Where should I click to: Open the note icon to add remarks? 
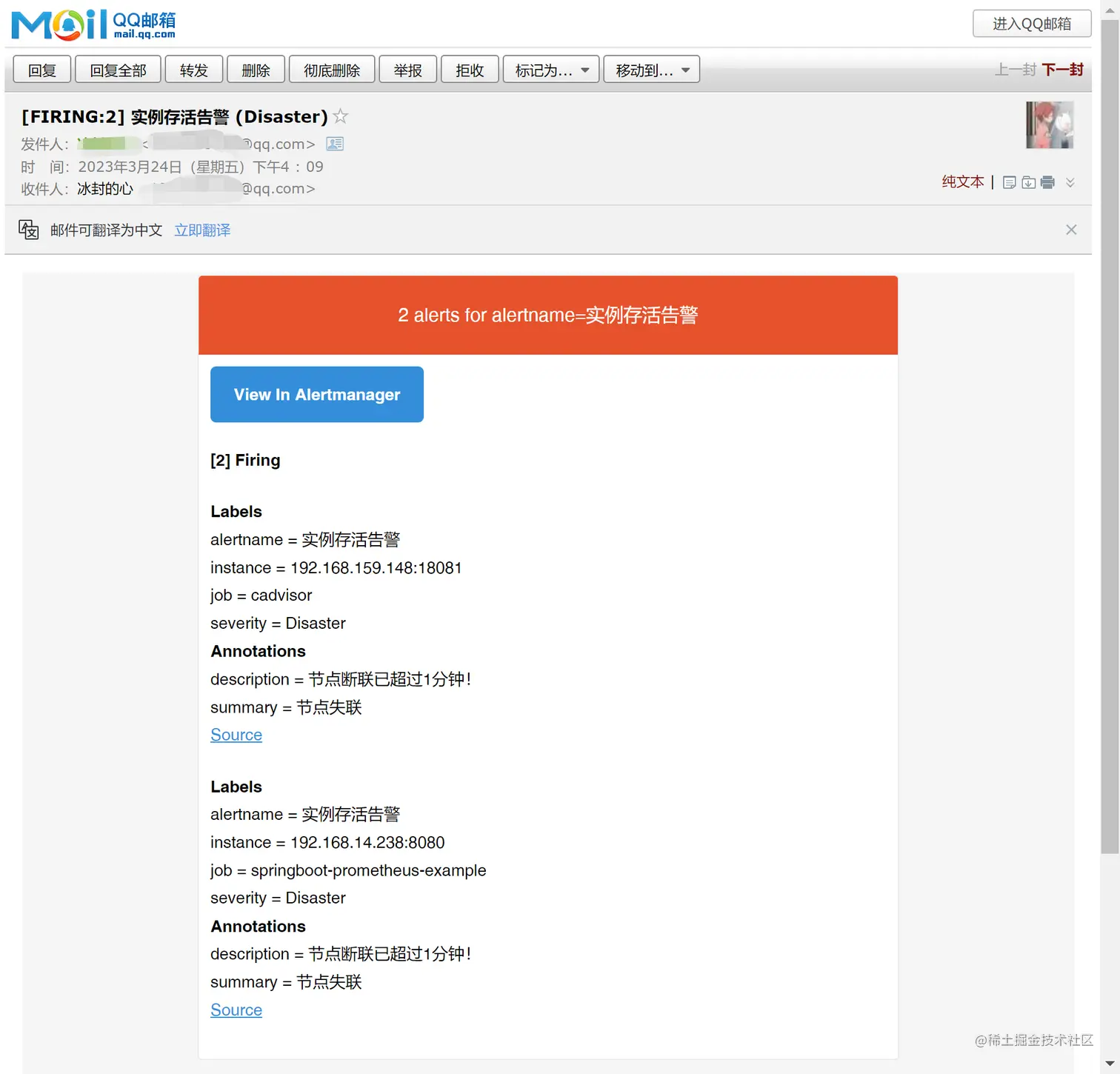coord(1009,182)
